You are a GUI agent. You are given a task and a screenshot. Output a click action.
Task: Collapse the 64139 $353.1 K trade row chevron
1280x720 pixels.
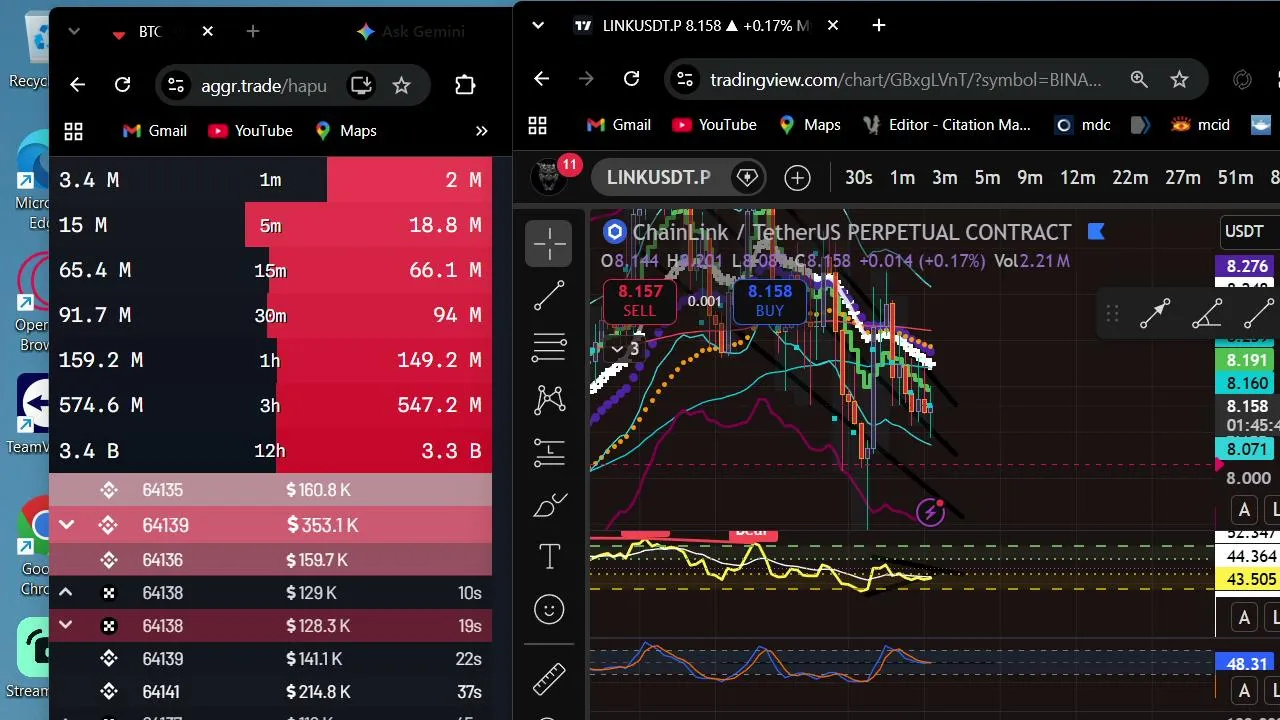click(66, 525)
